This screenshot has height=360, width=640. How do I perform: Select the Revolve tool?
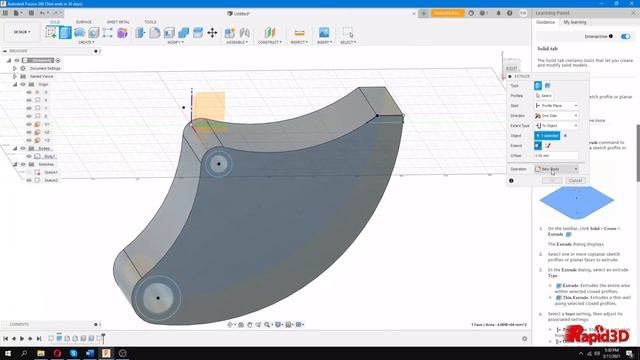point(80,33)
